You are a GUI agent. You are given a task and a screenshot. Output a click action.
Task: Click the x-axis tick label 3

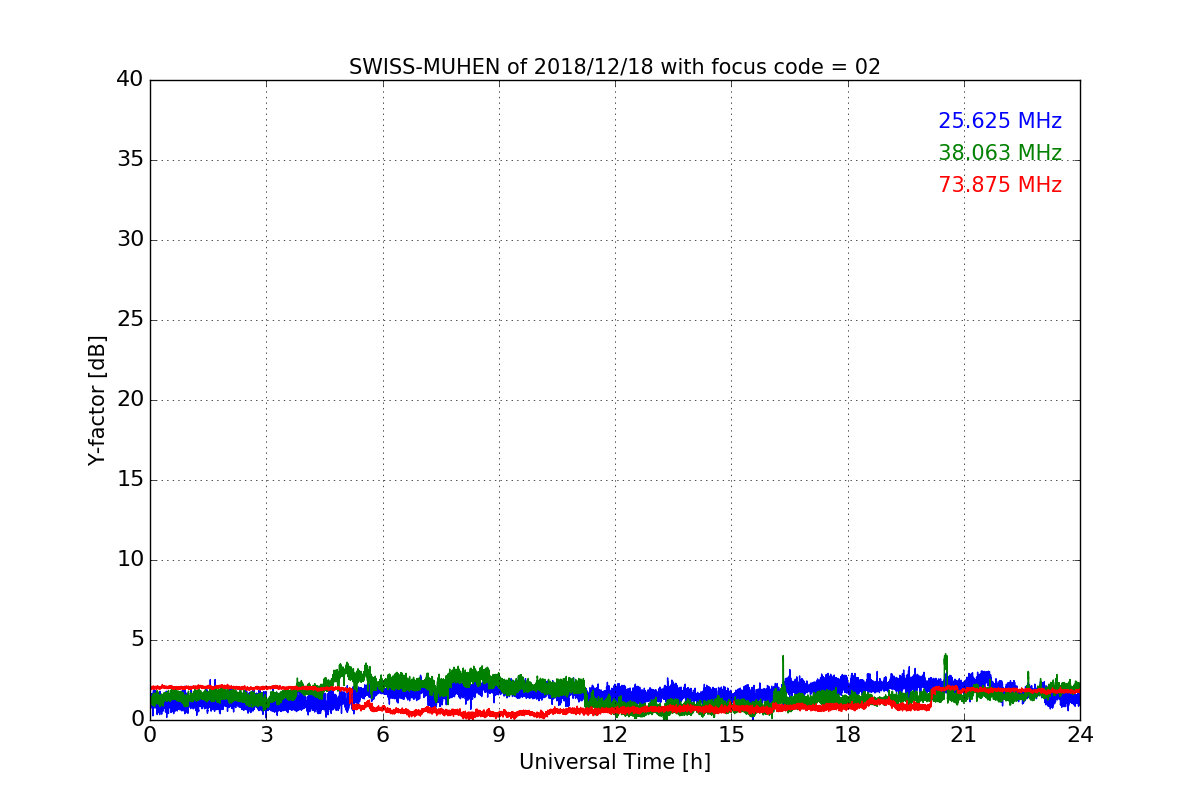pyautogui.click(x=266, y=734)
